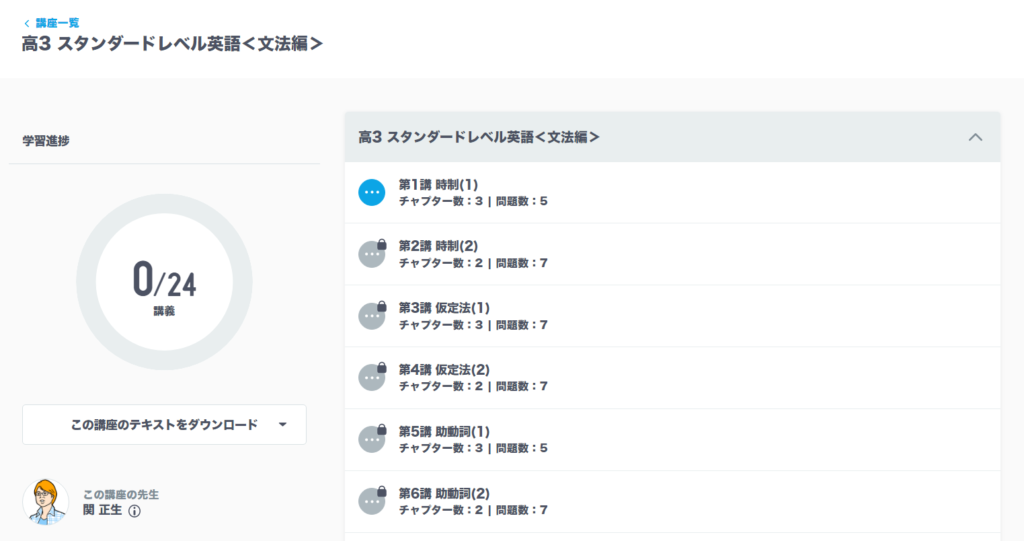1024x541 pixels.
Task: Click the locked icon beside 第5講 助動詞(1)
Action: click(372, 439)
